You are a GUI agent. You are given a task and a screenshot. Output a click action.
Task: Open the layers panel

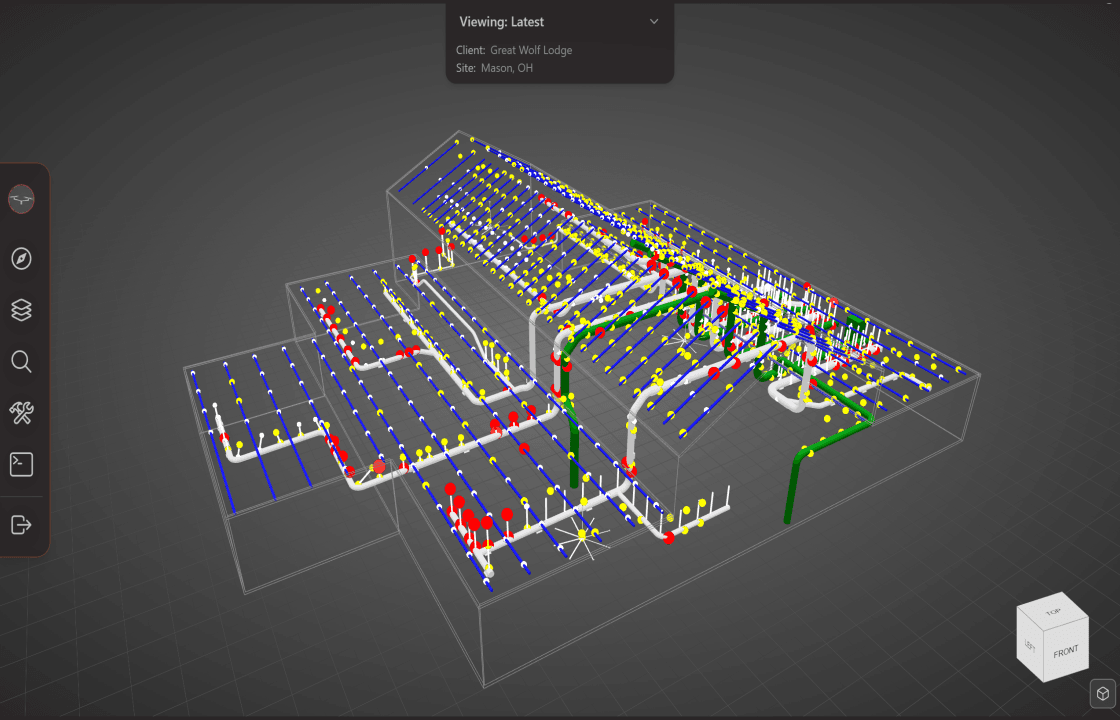tap(21, 310)
